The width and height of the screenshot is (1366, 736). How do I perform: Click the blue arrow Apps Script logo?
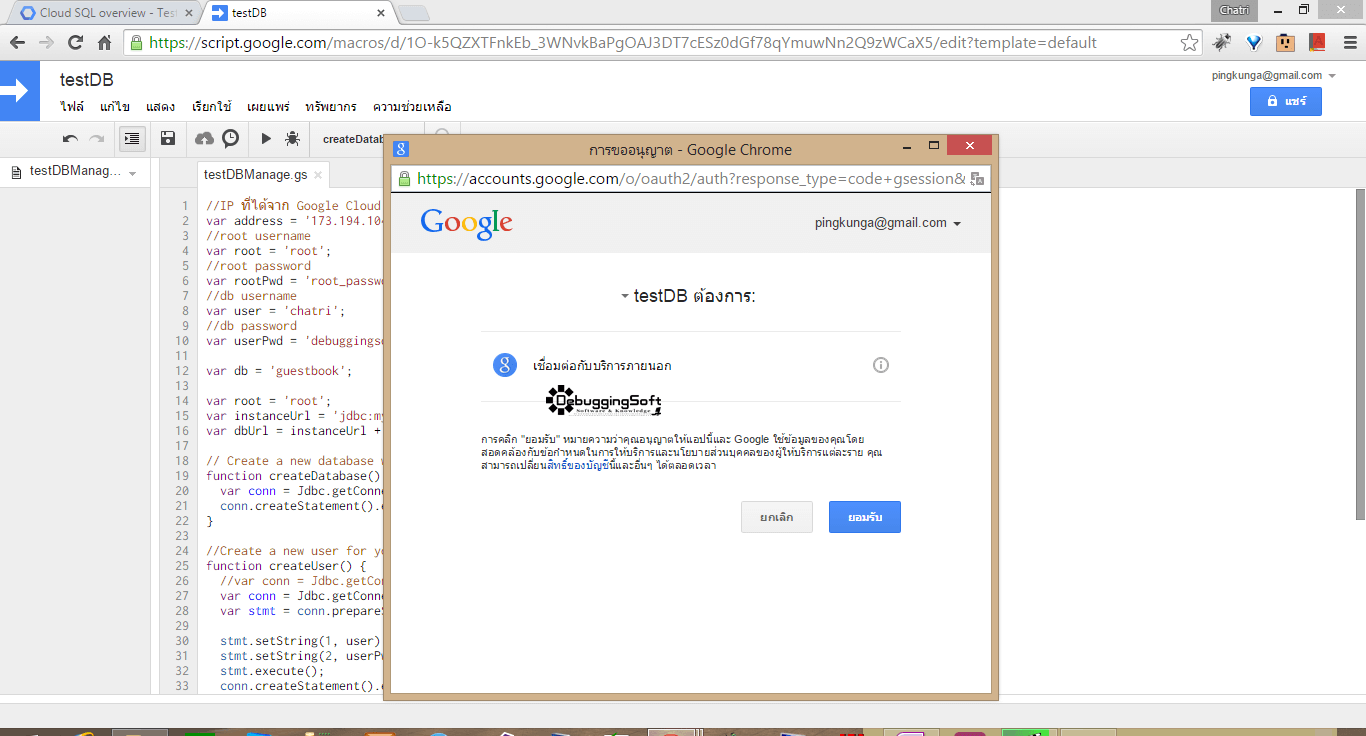coord(14,90)
